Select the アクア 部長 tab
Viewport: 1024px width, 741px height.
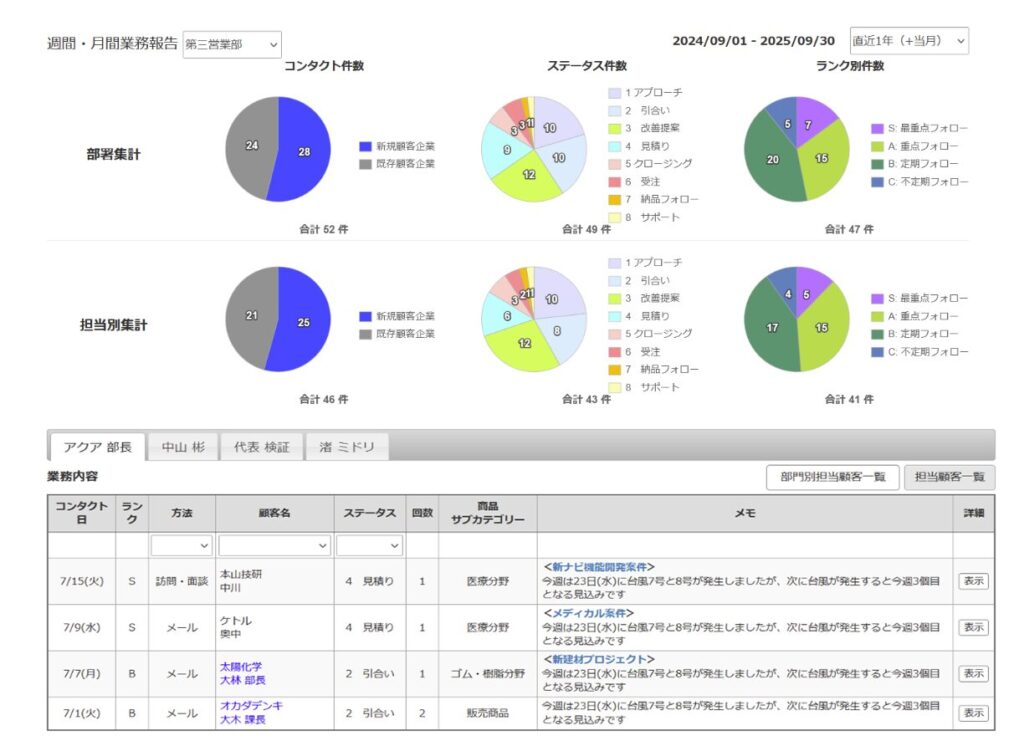coord(97,447)
